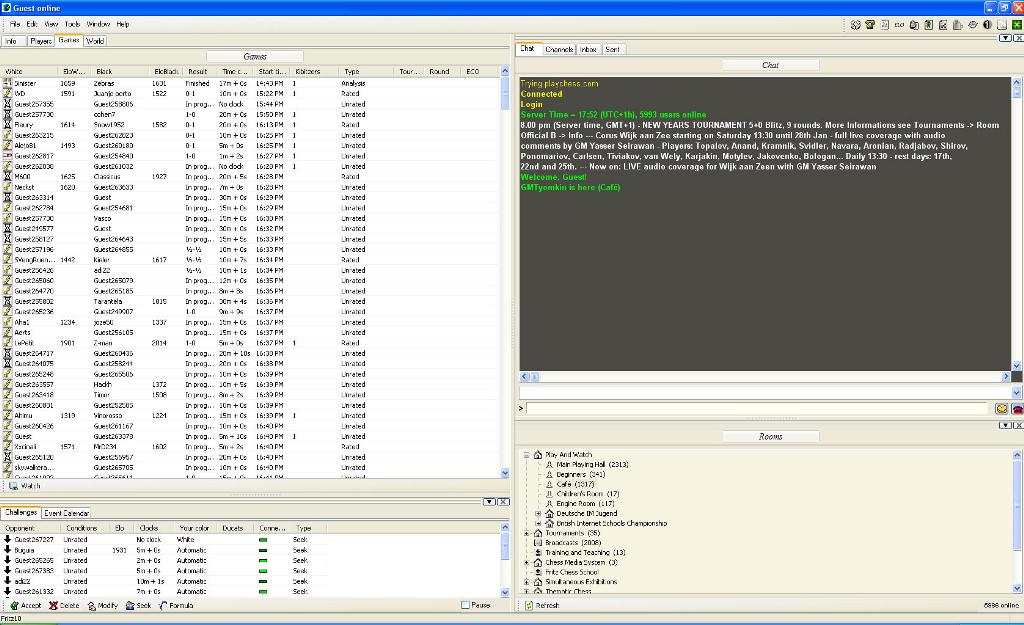Switch to the Players tab
Viewport: 1024px width, 625px height.
tap(40, 41)
